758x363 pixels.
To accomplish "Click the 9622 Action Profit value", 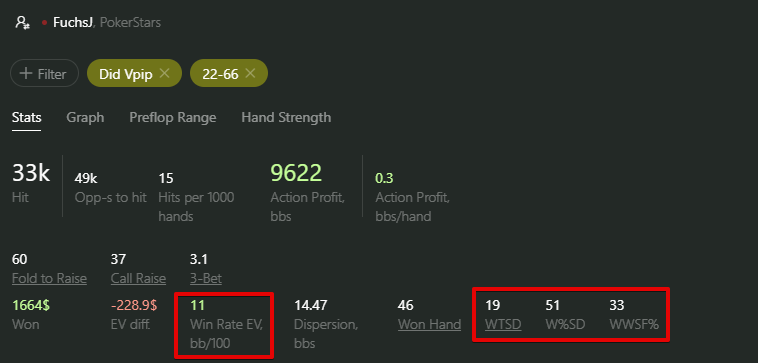I will [x=296, y=173].
